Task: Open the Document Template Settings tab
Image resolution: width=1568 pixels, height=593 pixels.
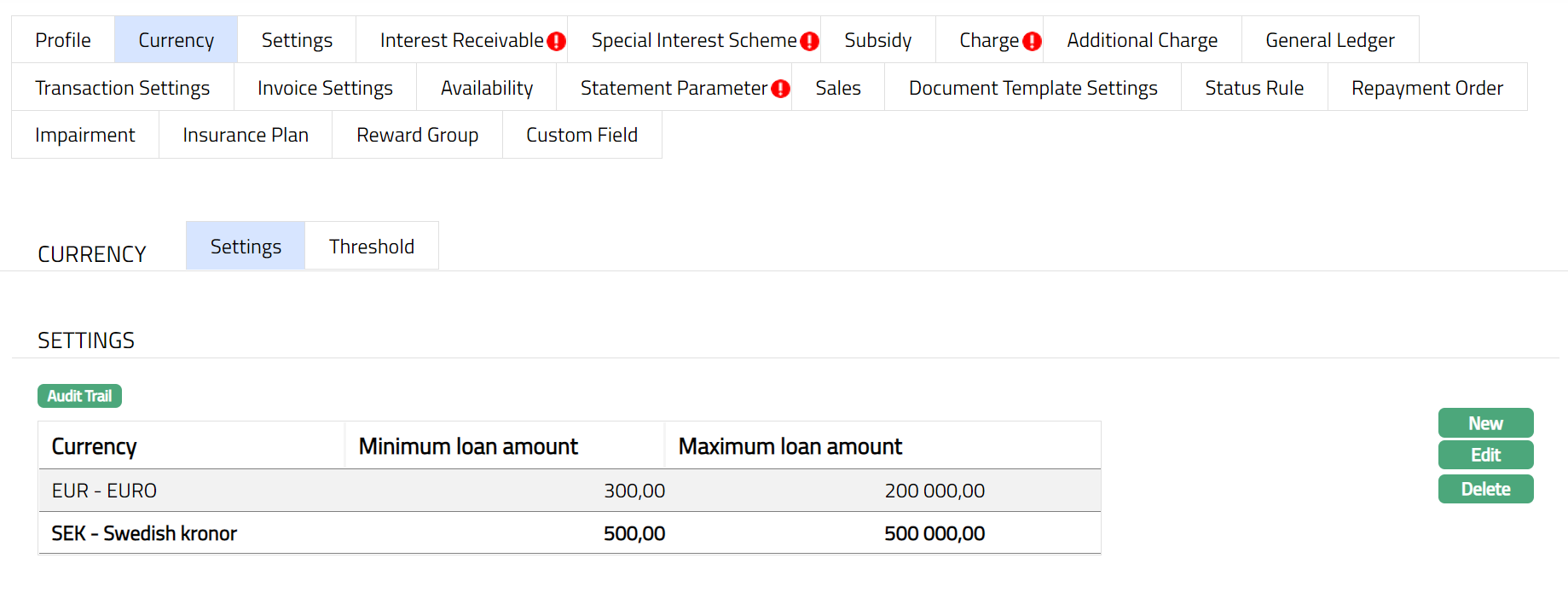Action: point(1033,88)
